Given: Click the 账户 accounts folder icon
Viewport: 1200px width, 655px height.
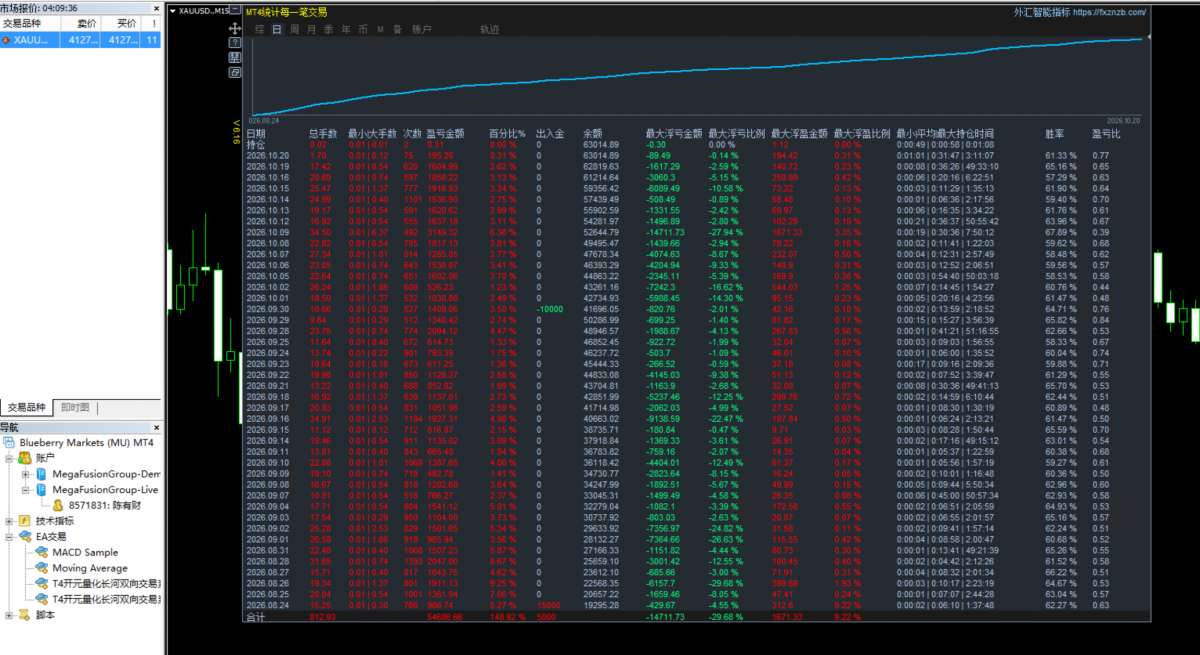Looking at the screenshot, I should pyautogui.click(x=26, y=457).
